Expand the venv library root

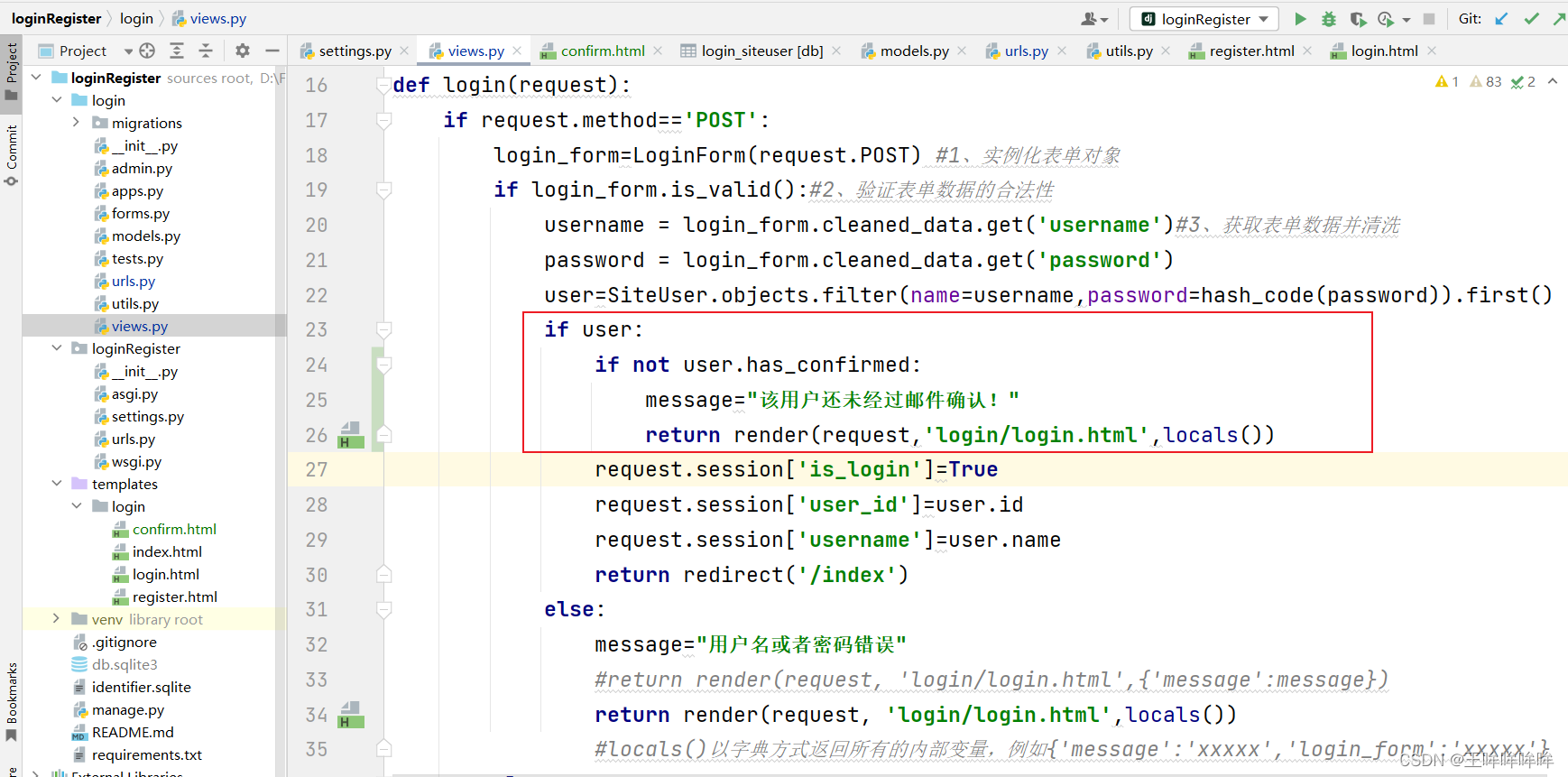point(57,619)
